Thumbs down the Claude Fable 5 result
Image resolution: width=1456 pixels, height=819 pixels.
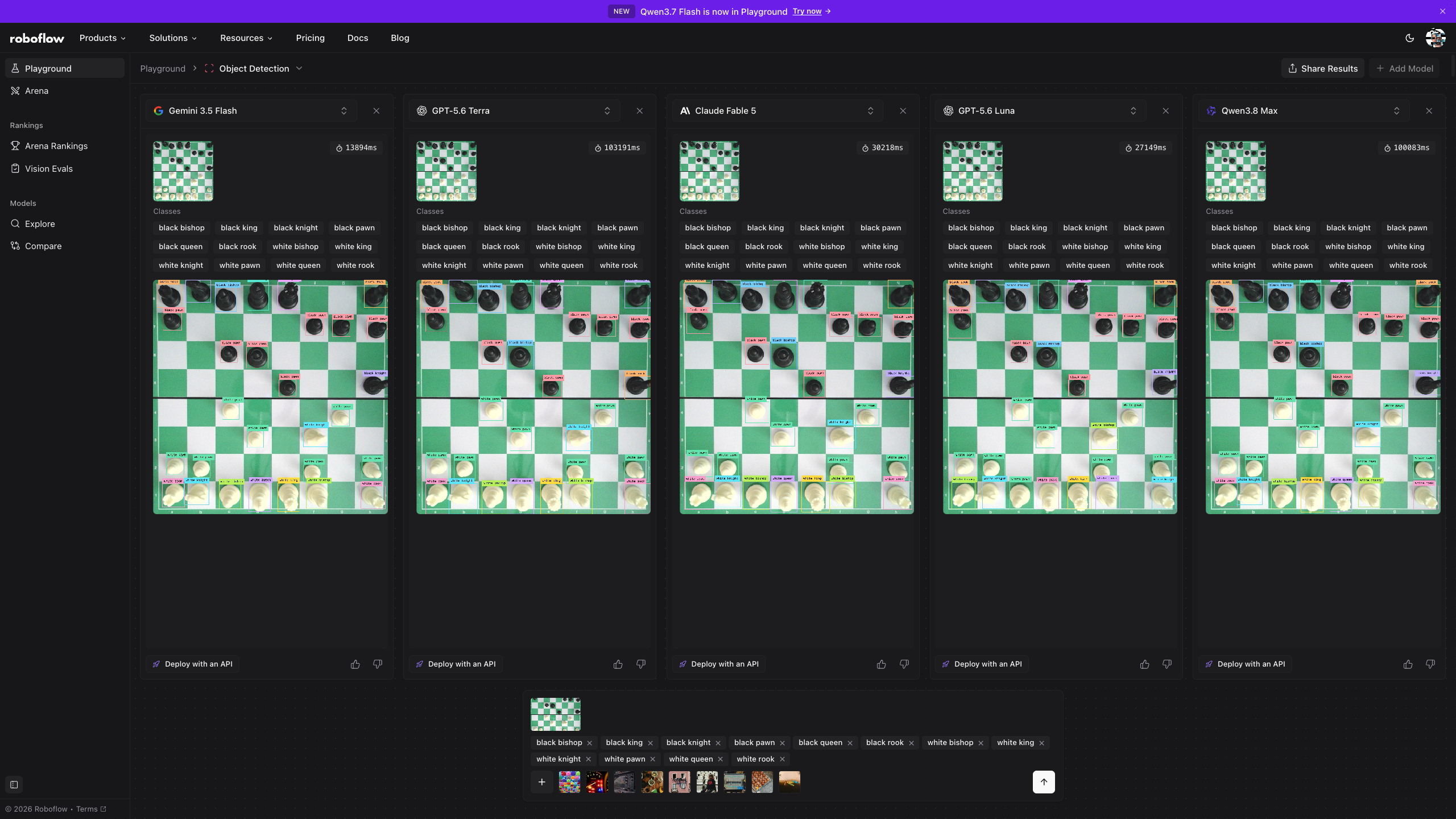904,664
